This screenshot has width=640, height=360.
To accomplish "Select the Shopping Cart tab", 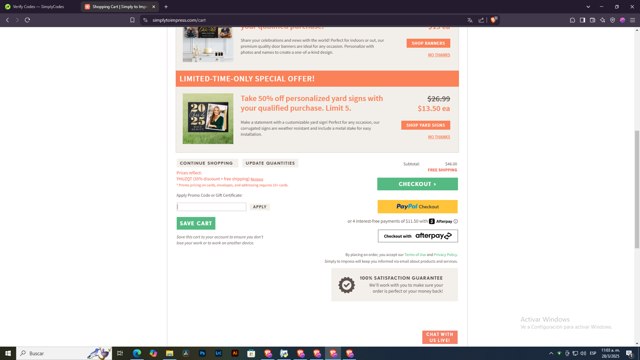I will [x=119, y=7].
